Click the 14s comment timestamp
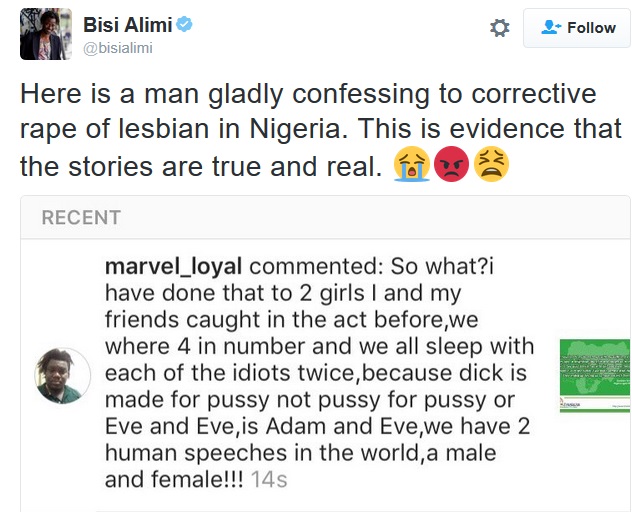632x512 pixels. (x=268, y=479)
